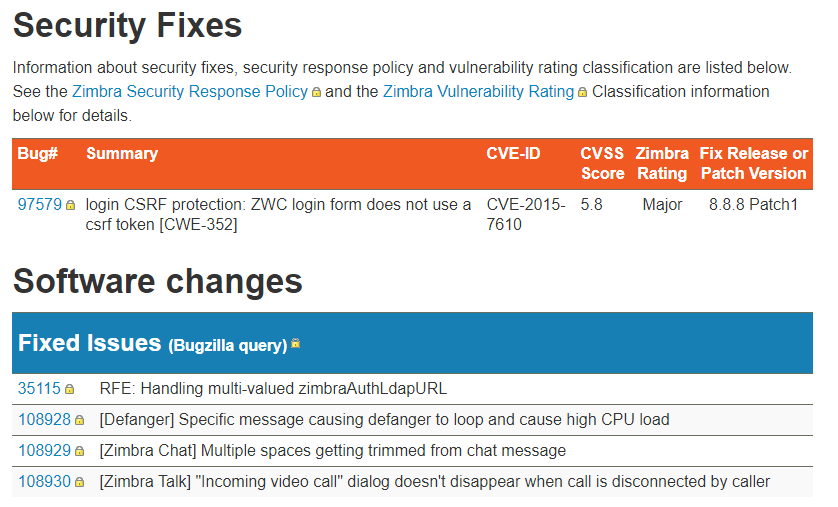
Task: Open bug 35115 link
Action: pos(40,388)
